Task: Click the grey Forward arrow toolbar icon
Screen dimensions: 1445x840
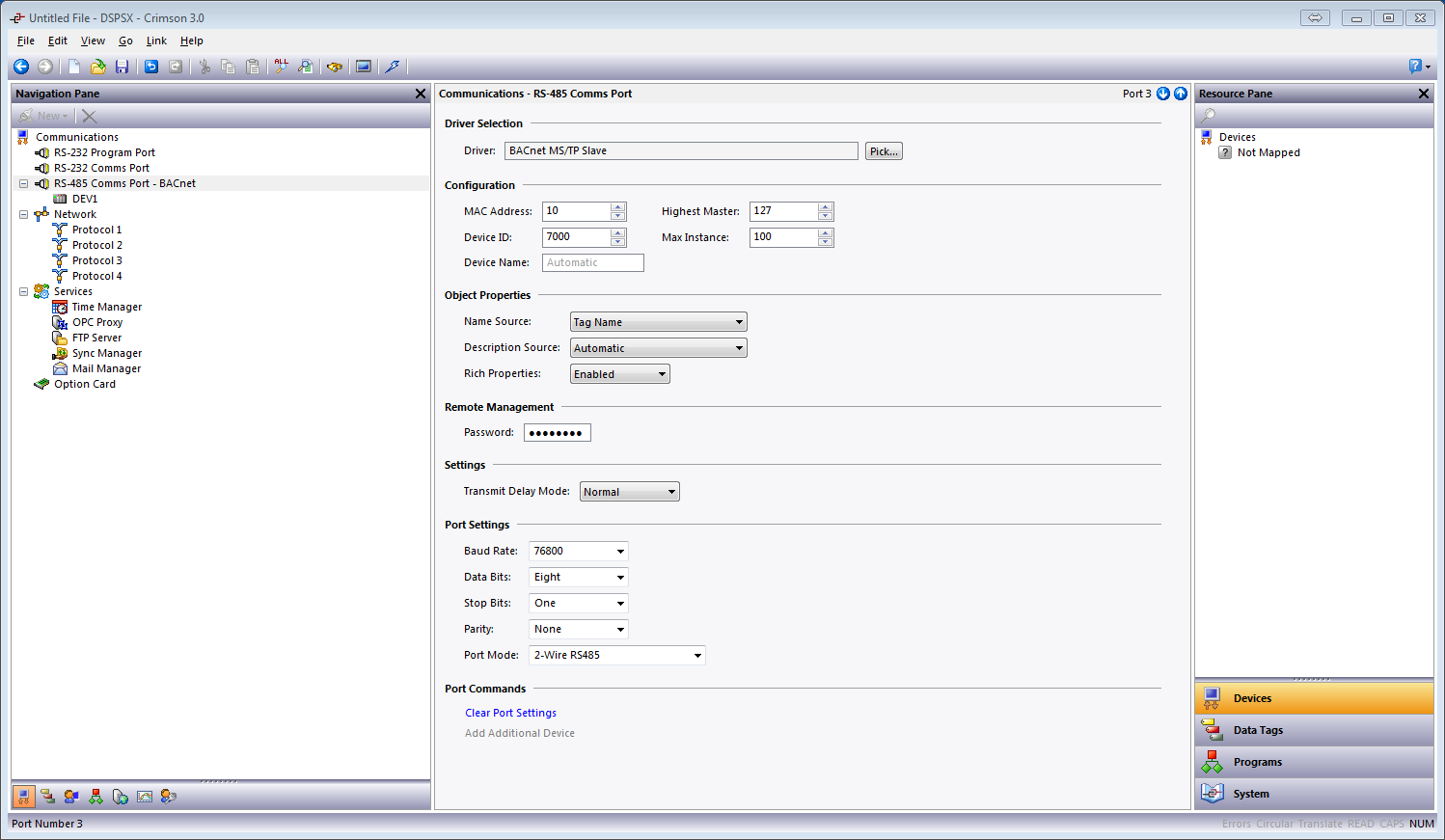Action: (45, 67)
